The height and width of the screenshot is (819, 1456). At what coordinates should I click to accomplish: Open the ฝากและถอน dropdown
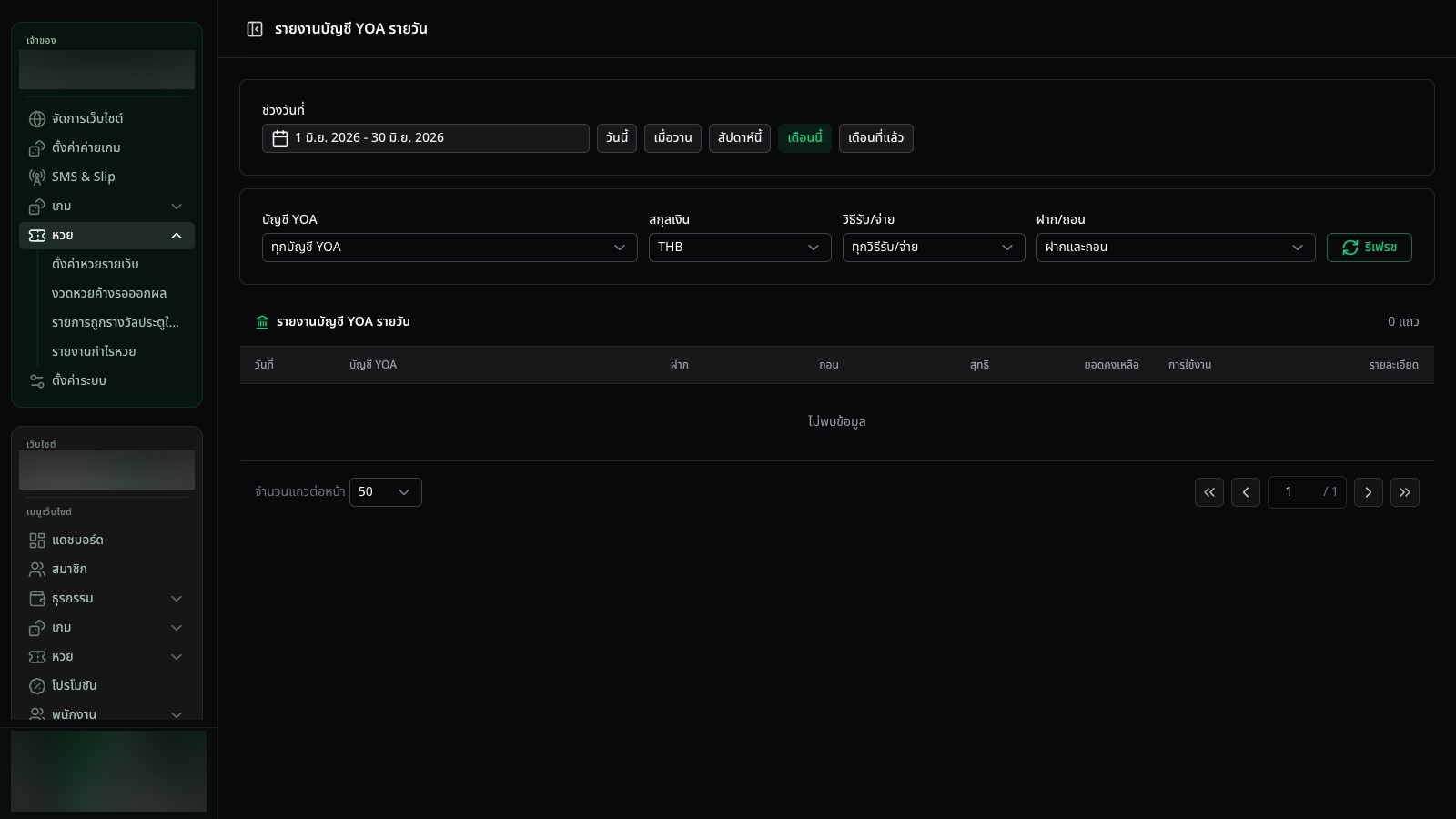tap(1176, 248)
